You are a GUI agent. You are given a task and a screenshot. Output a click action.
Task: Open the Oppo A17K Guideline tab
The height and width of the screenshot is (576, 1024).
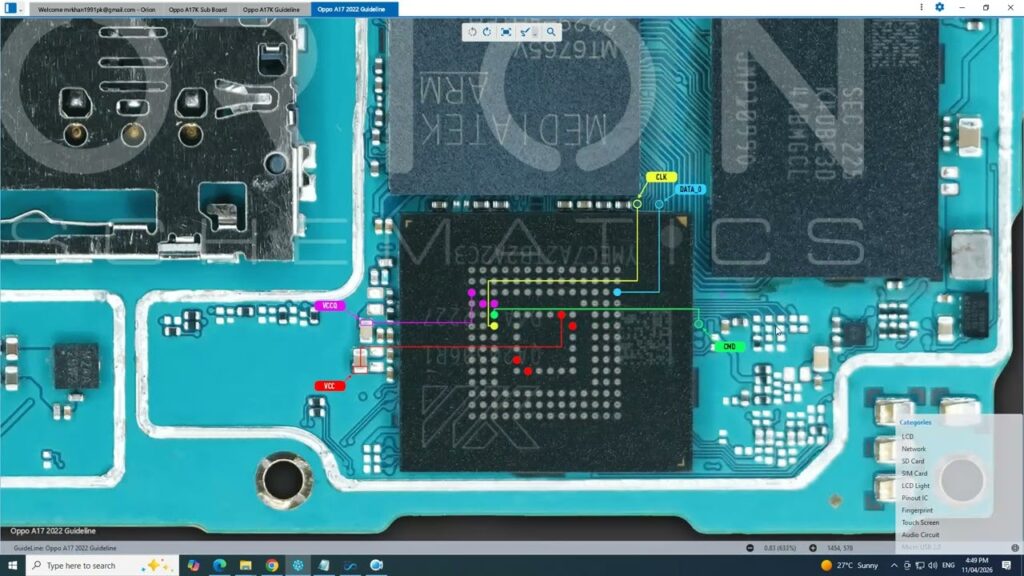(274, 8)
